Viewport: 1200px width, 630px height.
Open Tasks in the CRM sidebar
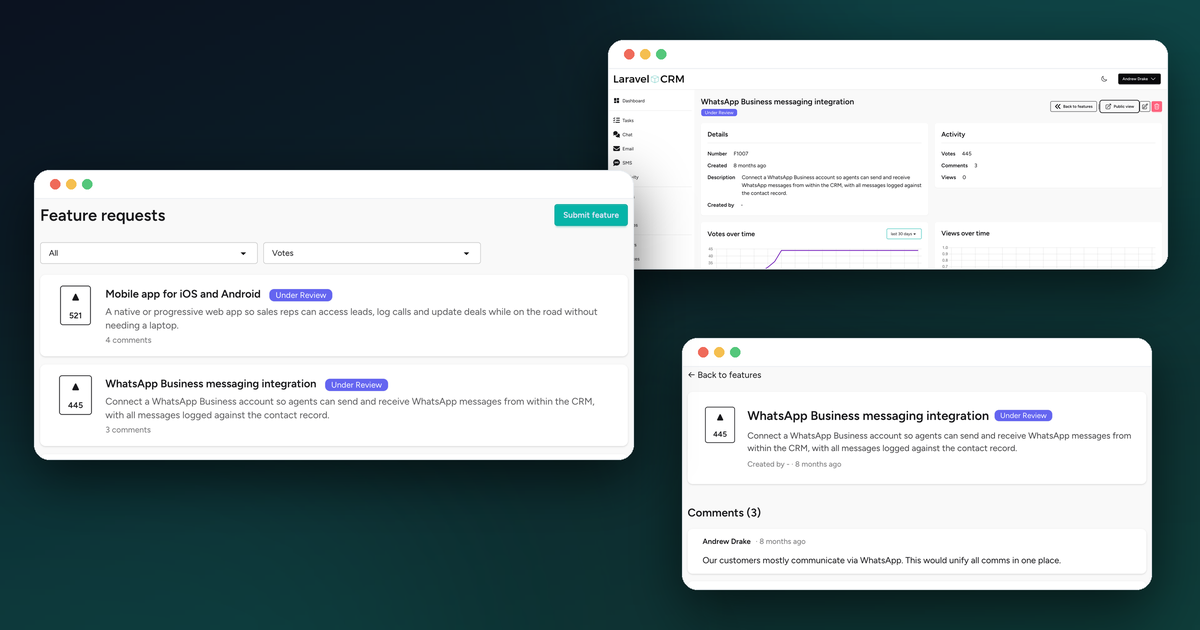click(x=624, y=120)
